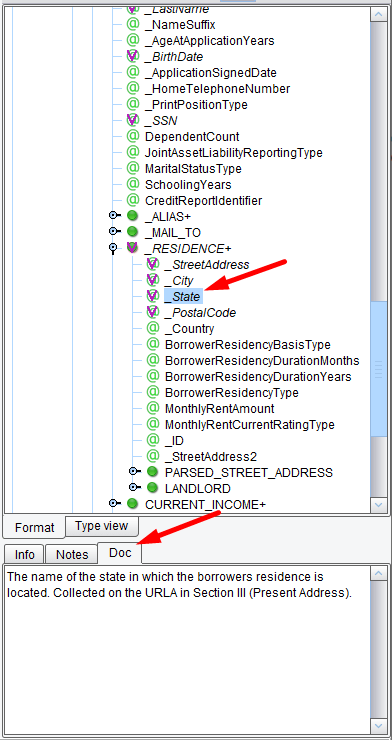Image resolution: width=392 pixels, height=740 pixels.
Task: Select the _City tree item
Action: pos(179,280)
